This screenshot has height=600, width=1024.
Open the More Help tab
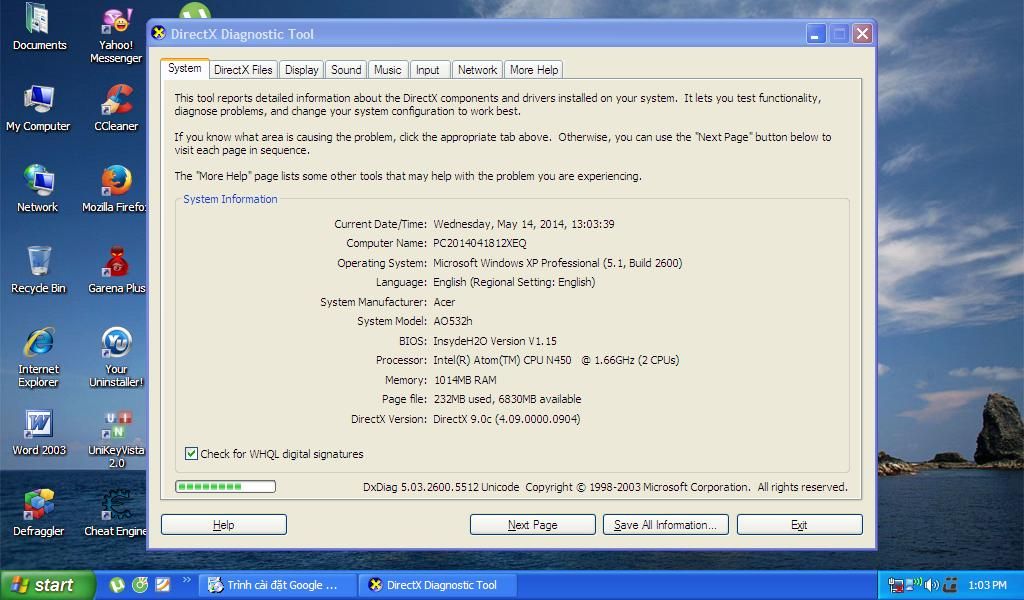(x=534, y=70)
